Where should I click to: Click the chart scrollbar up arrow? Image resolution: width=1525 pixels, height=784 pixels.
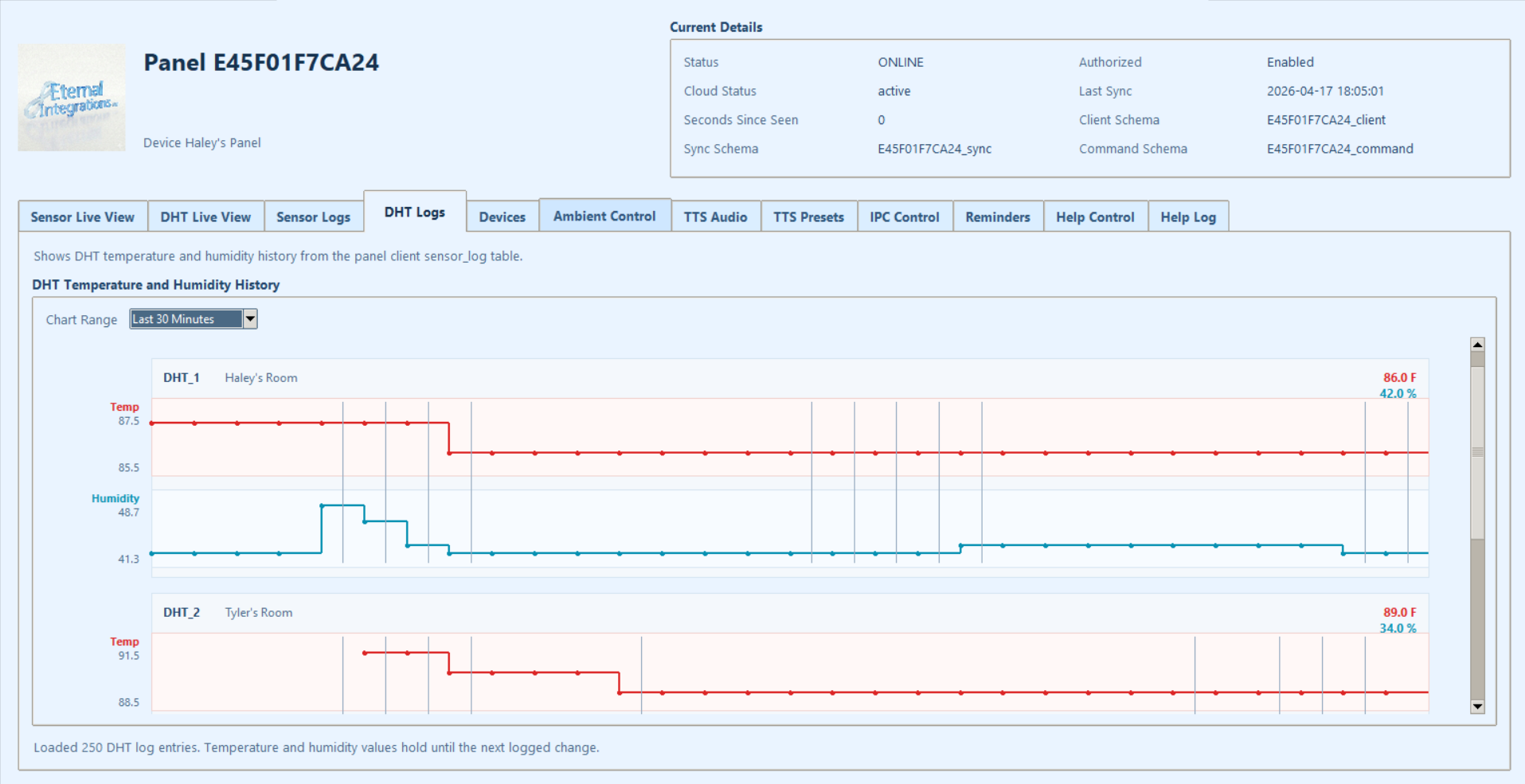[x=1477, y=345]
